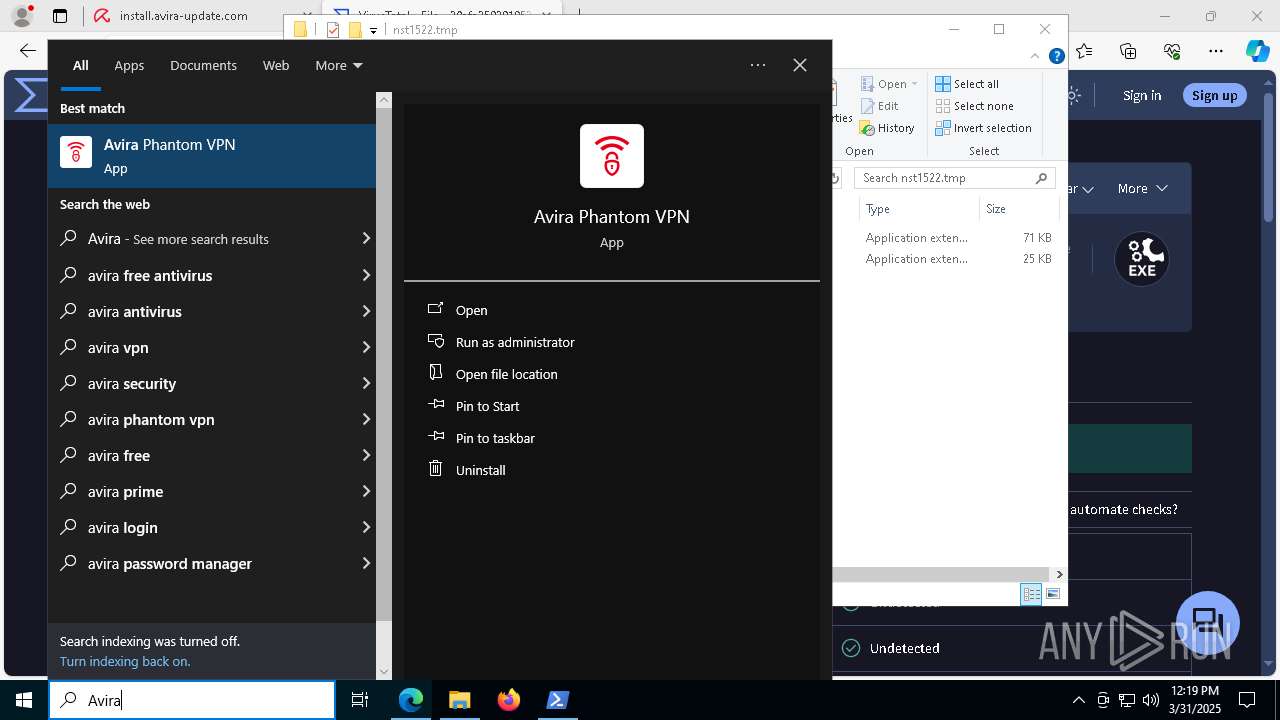1280x720 pixels.
Task: Open Avira Phantom VPN best match result
Action: point(212,156)
